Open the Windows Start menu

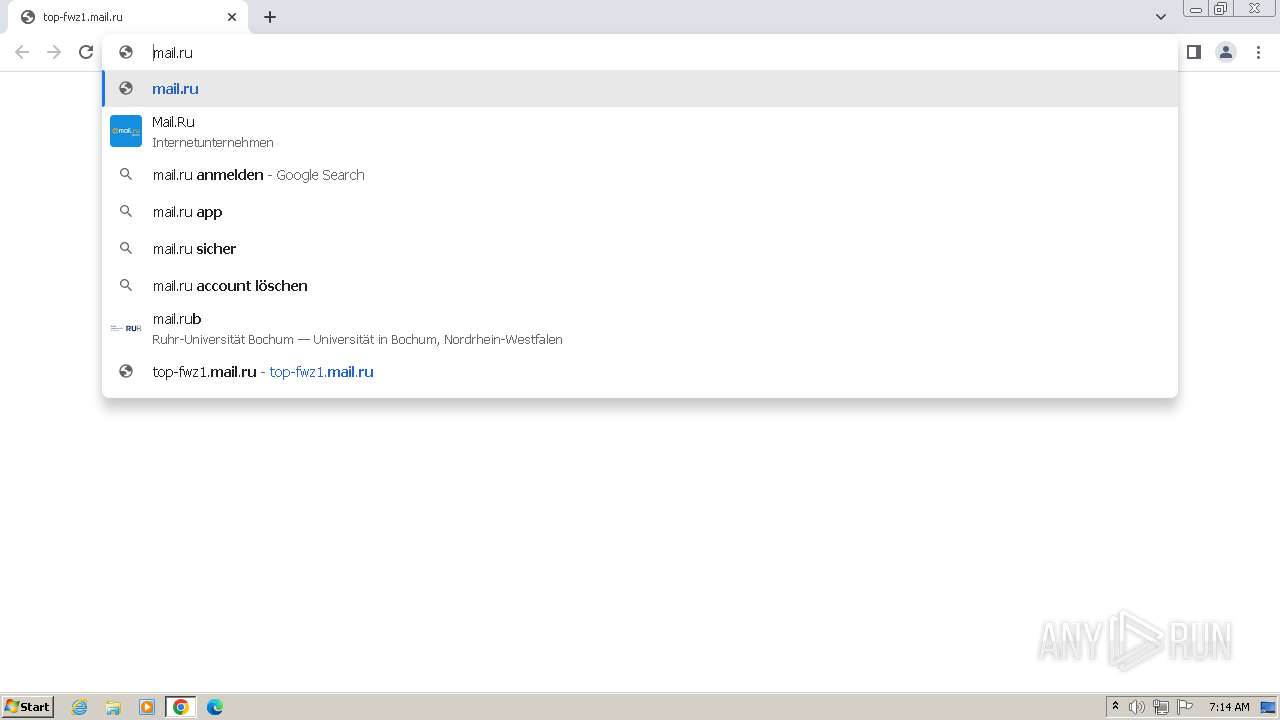point(27,707)
